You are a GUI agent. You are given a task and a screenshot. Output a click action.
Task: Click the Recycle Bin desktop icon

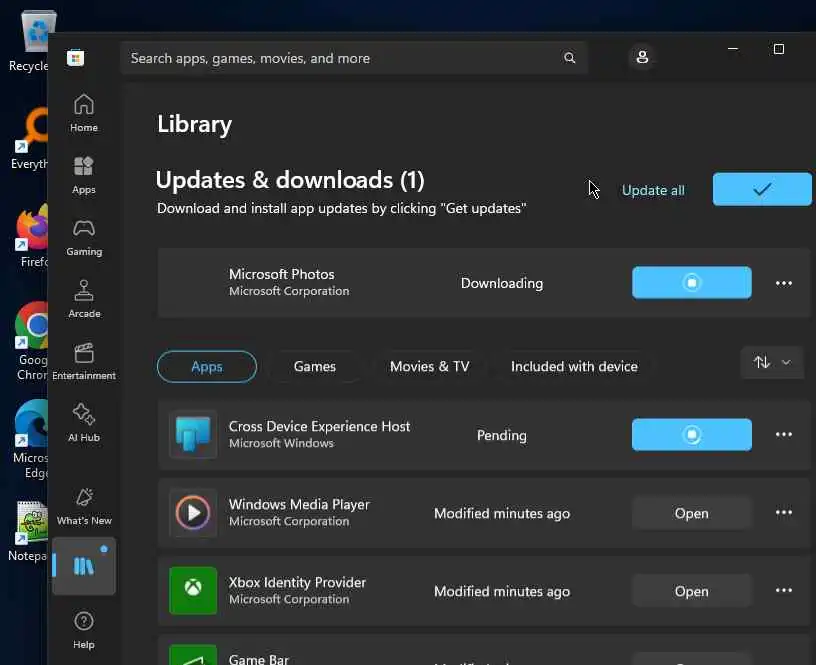(x=30, y=42)
